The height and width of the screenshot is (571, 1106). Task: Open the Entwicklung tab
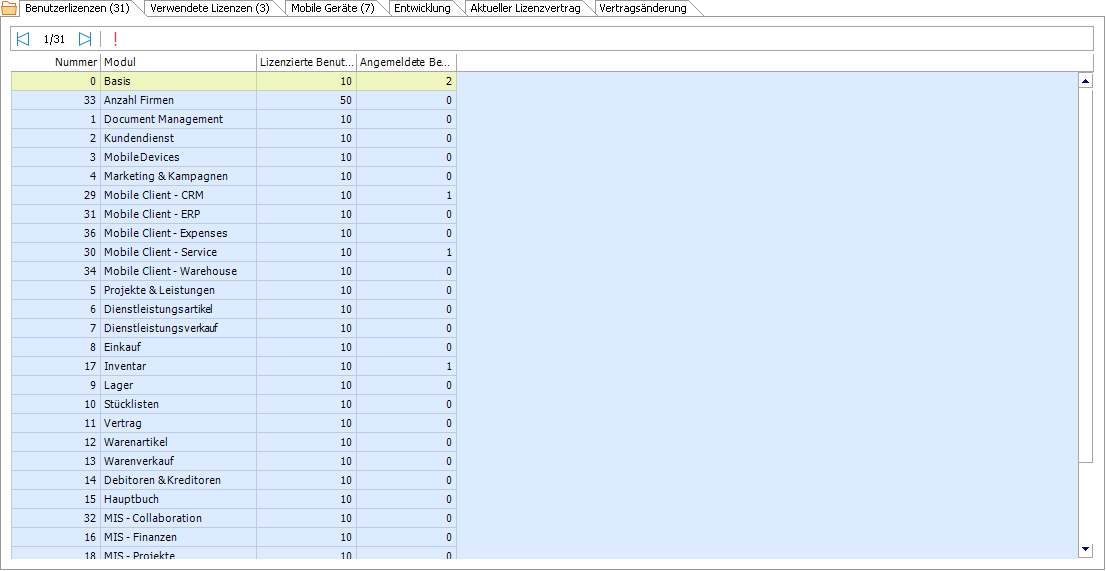tap(422, 9)
